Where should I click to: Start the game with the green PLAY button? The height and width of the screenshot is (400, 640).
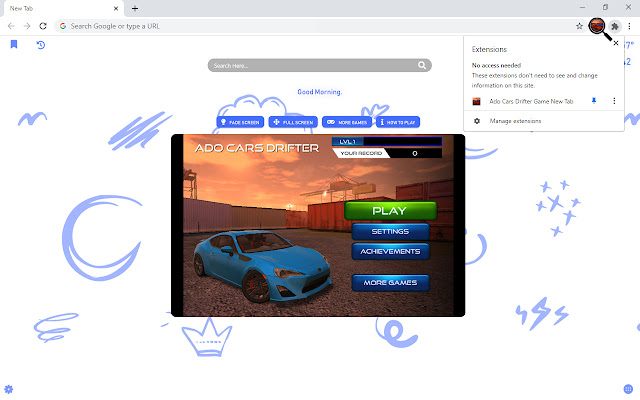pos(390,211)
